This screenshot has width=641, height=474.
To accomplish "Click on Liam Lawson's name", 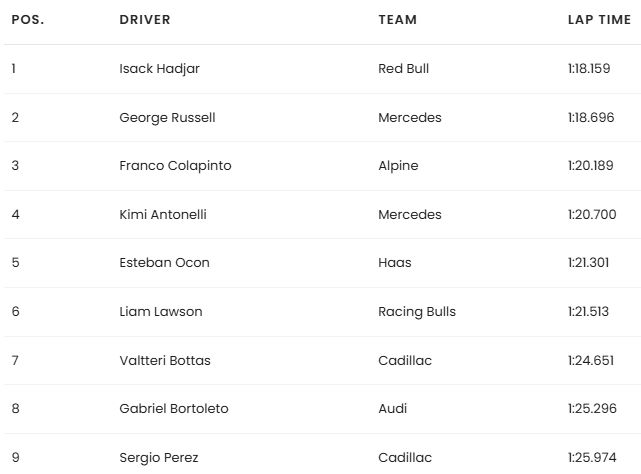I will point(160,311).
